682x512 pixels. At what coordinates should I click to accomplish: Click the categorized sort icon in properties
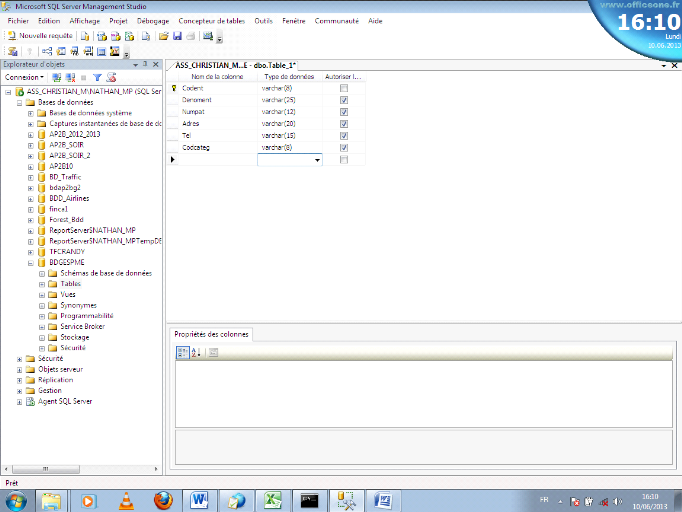(x=183, y=352)
